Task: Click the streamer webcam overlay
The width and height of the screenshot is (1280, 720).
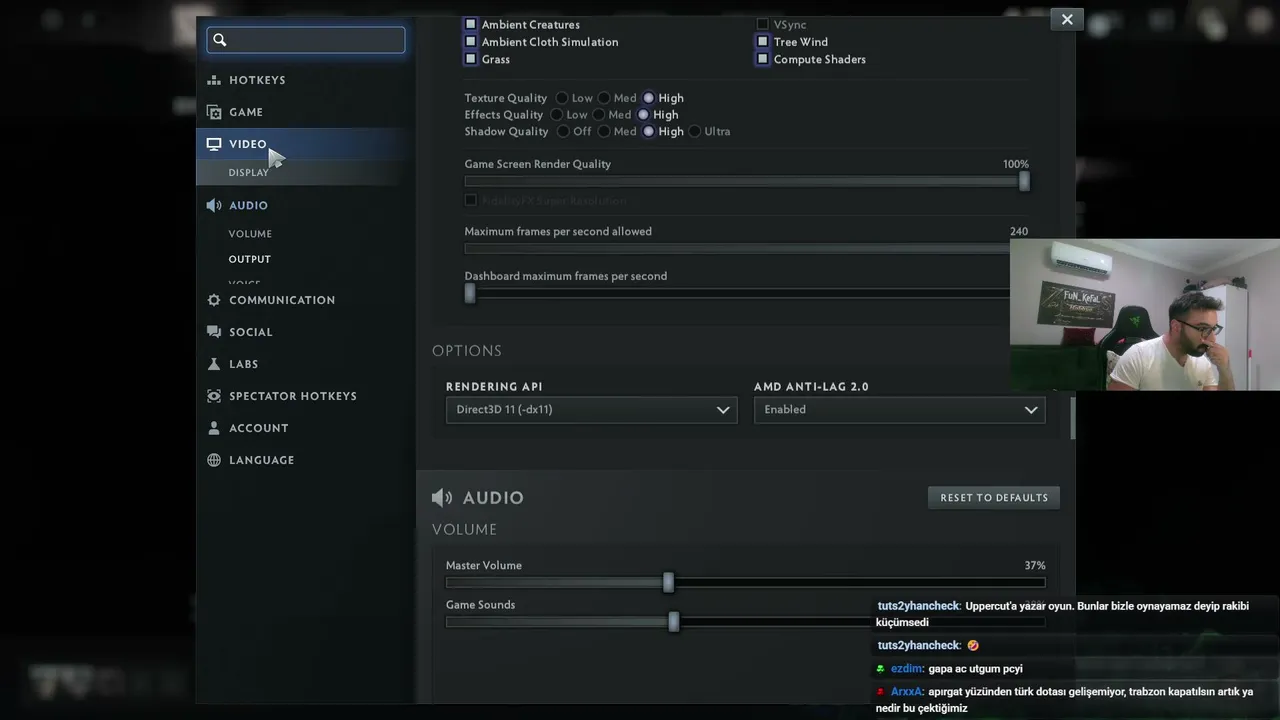Action: tap(1145, 314)
